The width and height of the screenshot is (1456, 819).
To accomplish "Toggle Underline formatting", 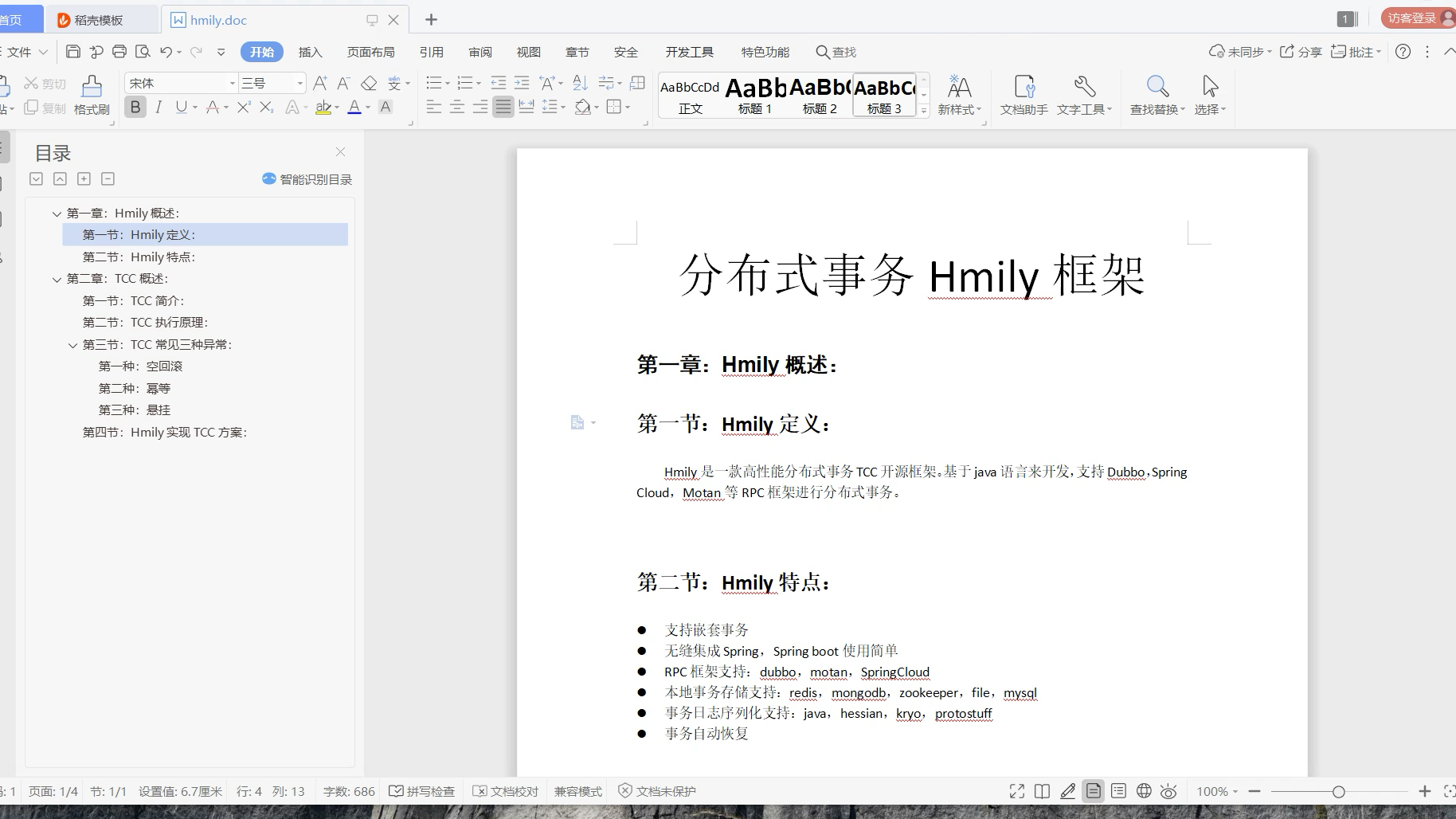I will [182, 107].
